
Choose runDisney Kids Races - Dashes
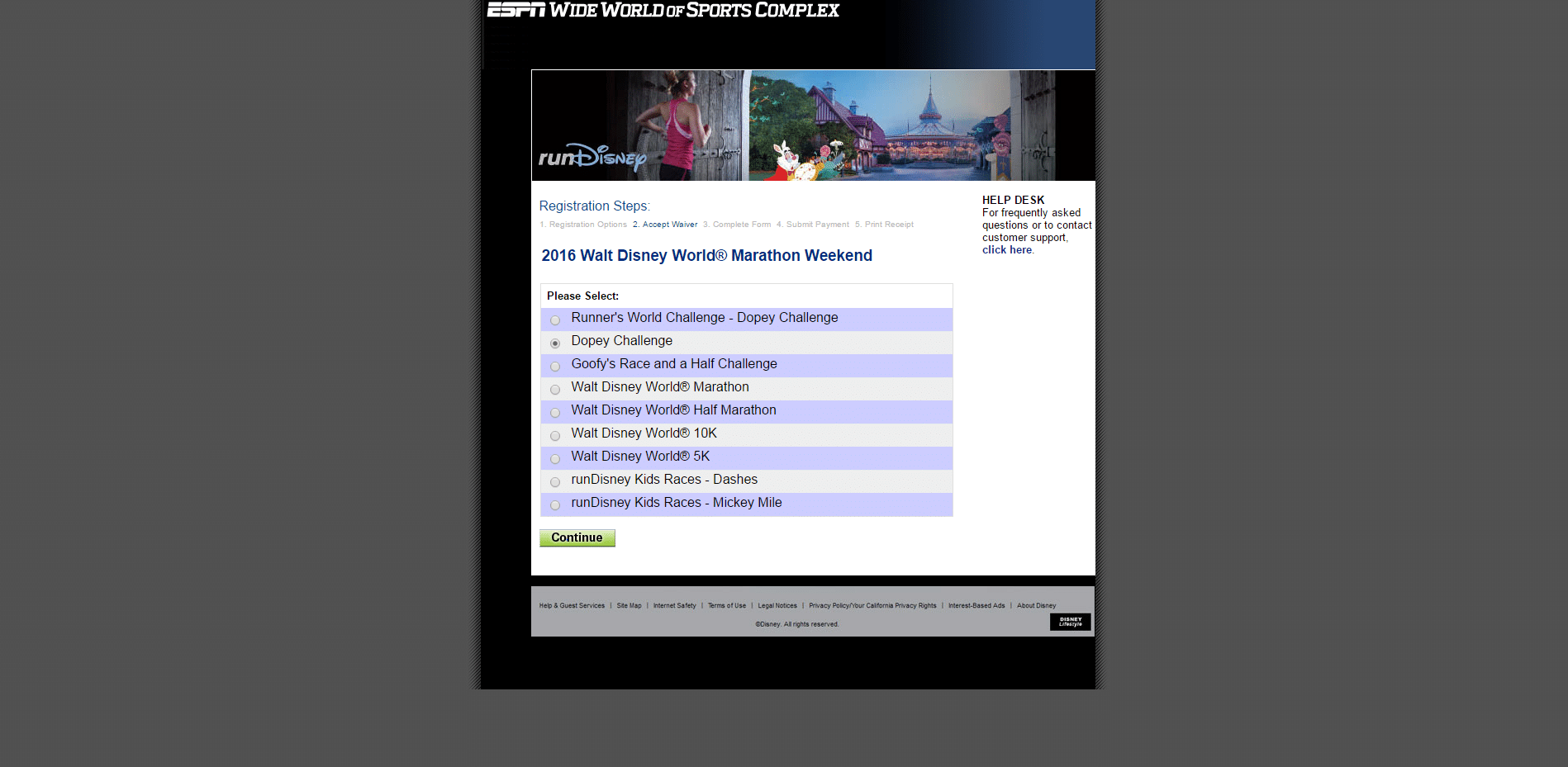[555, 482]
